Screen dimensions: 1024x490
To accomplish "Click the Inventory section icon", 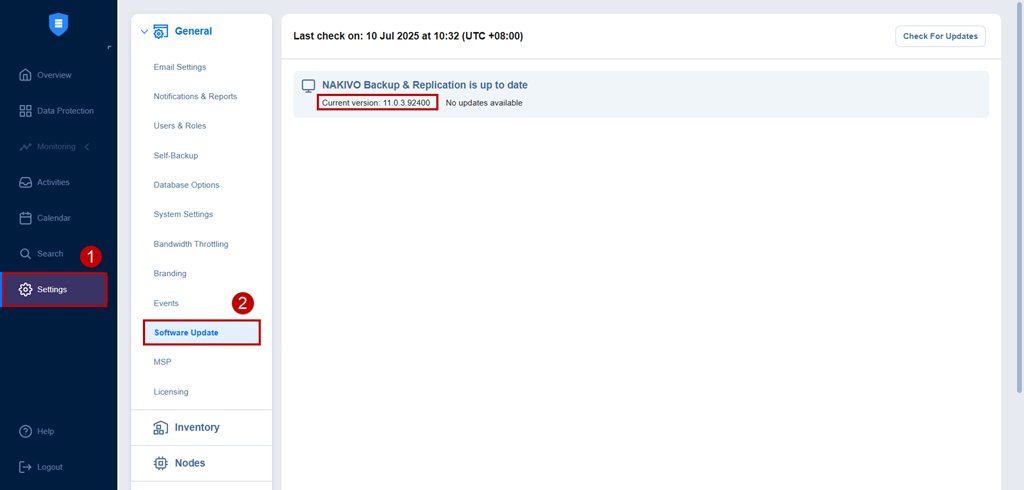I will point(161,427).
